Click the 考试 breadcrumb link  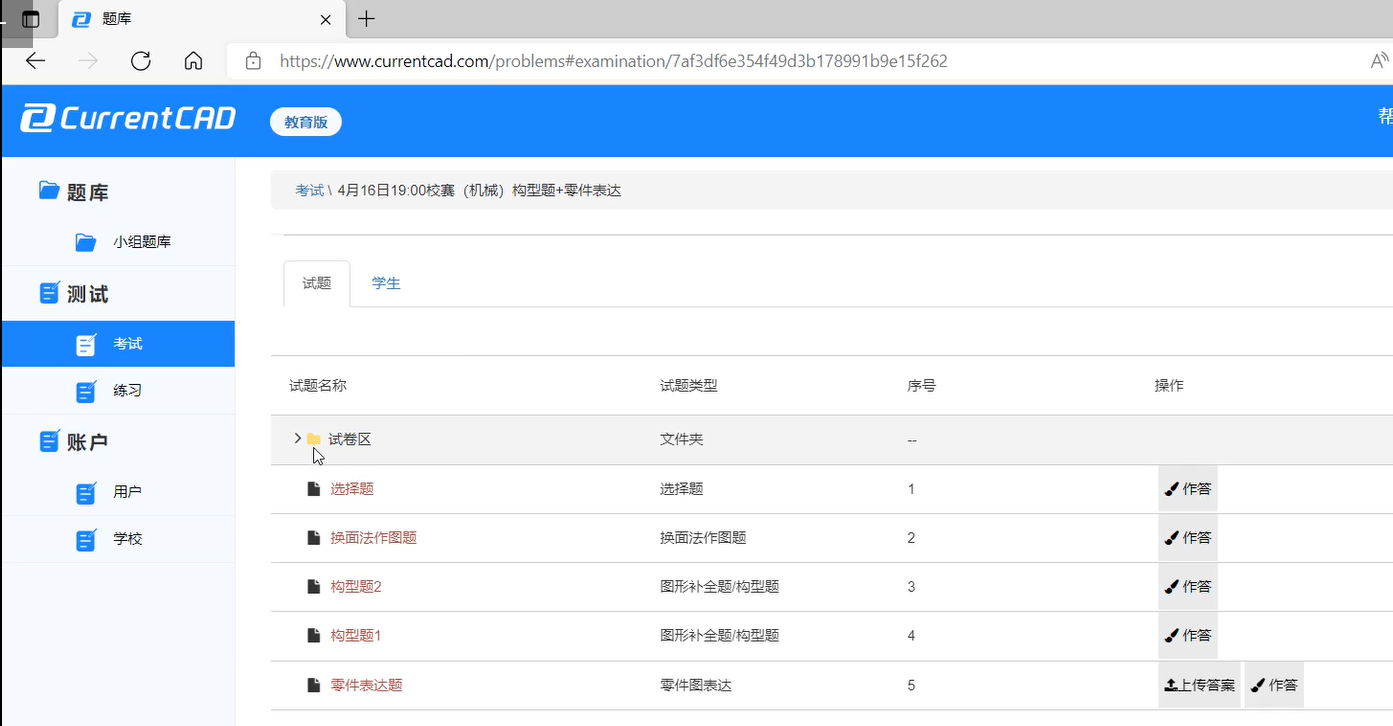pyautogui.click(x=309, y=190)
